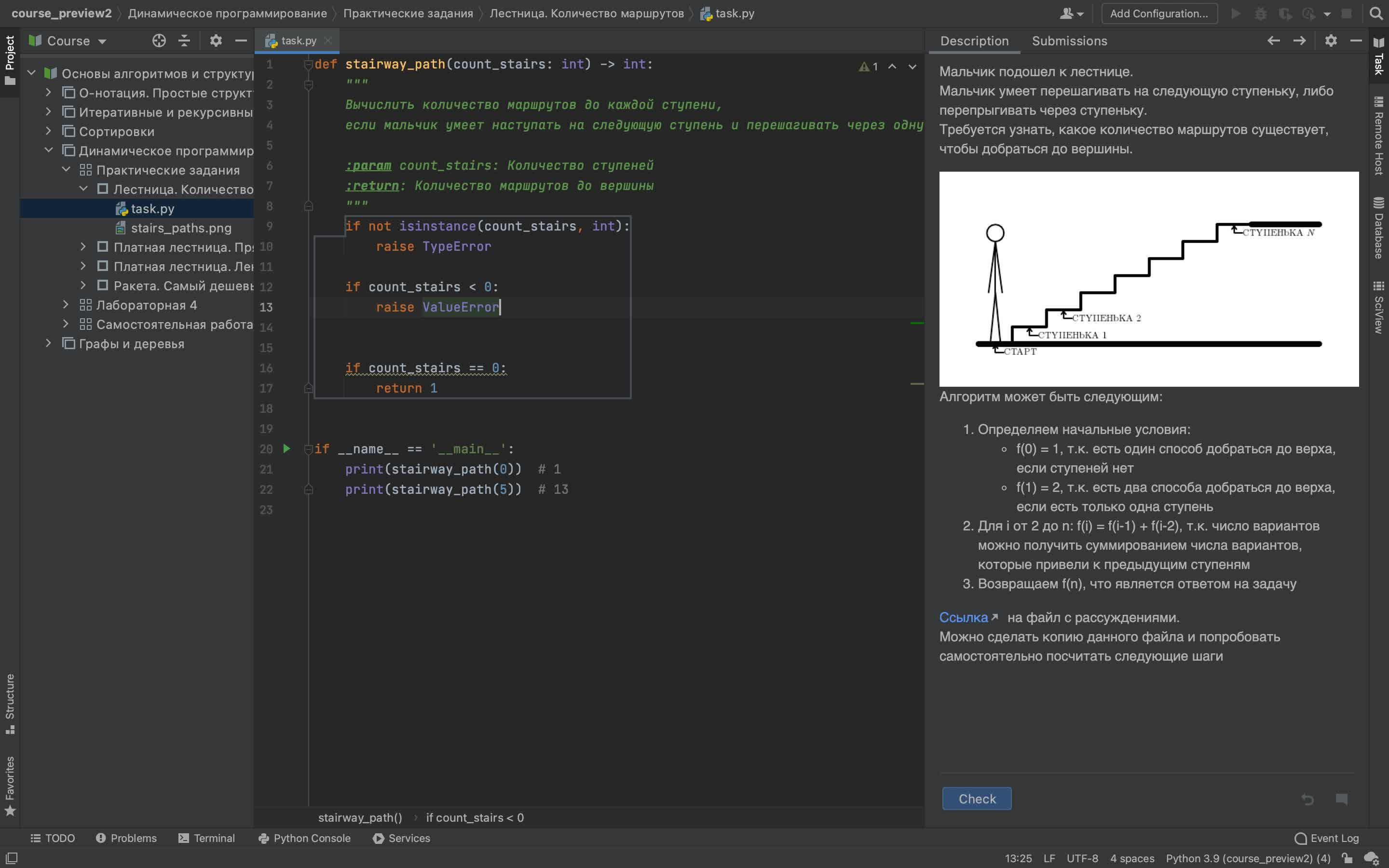The image size is (1389, 868).
Task: Expand the Сортировки section
Action: (49, 131)
